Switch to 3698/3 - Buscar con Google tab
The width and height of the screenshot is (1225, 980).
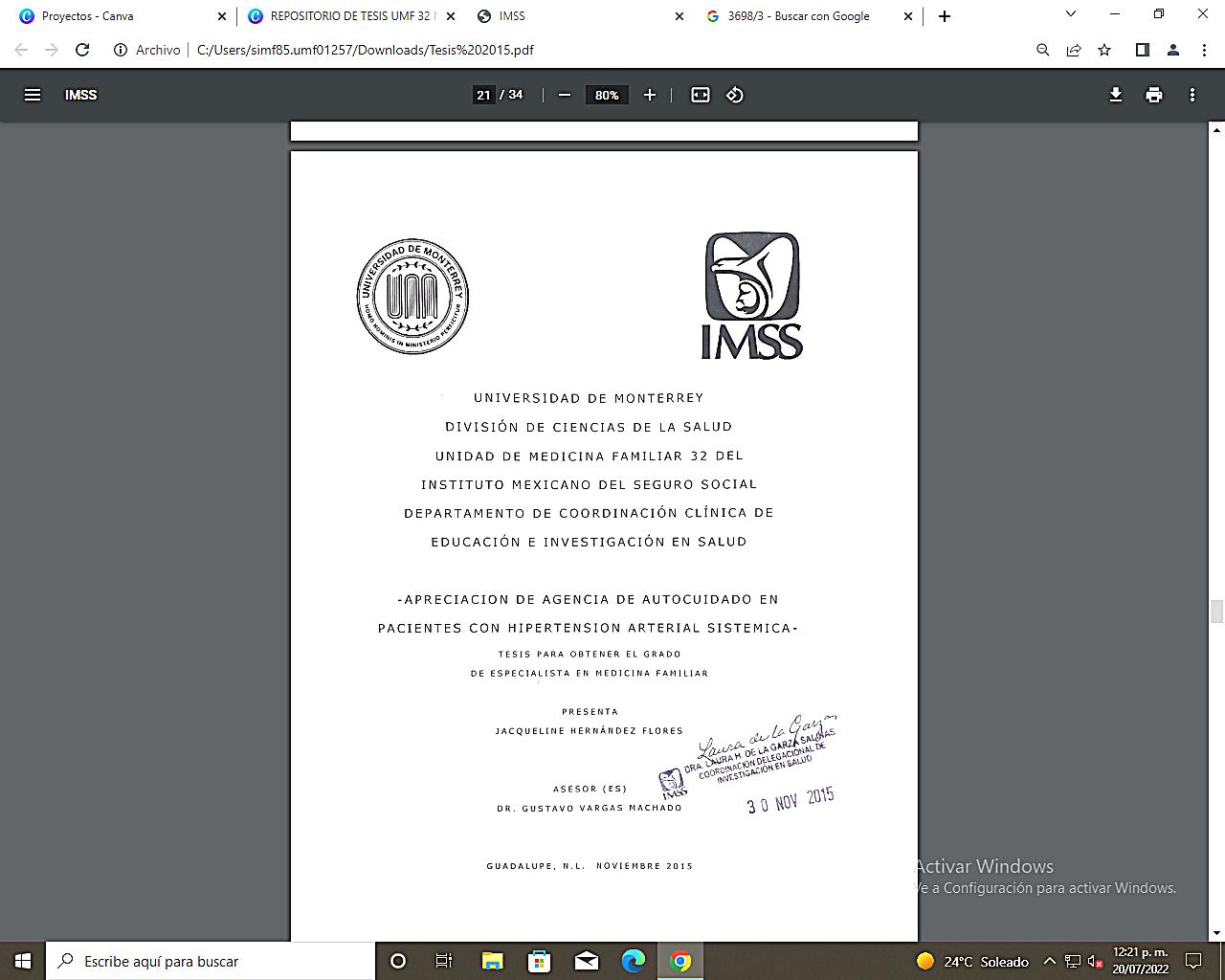[809, 16]
